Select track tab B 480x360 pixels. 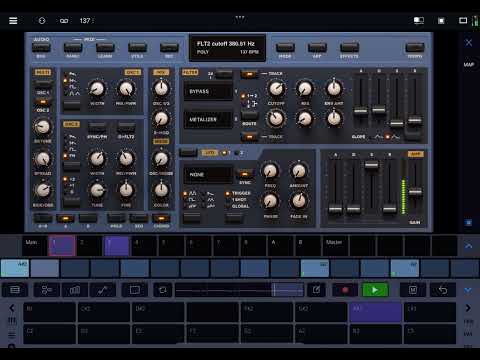(308, 246)
